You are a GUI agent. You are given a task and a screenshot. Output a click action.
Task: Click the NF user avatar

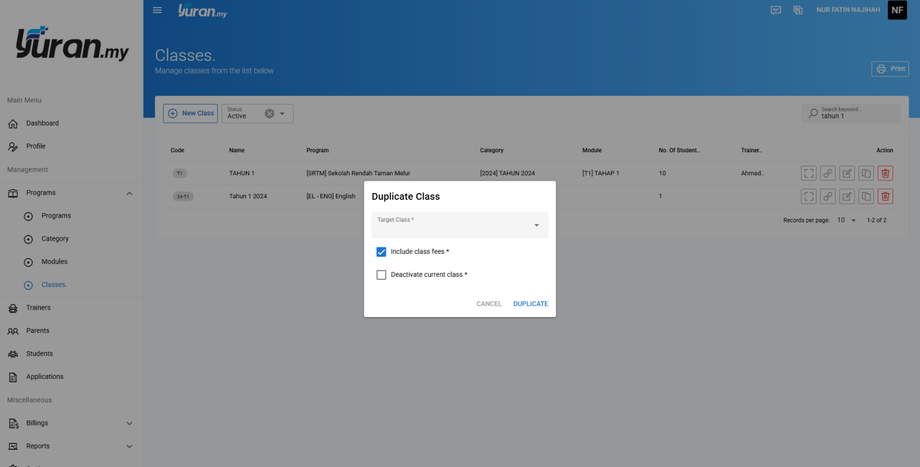coord(897,10)
